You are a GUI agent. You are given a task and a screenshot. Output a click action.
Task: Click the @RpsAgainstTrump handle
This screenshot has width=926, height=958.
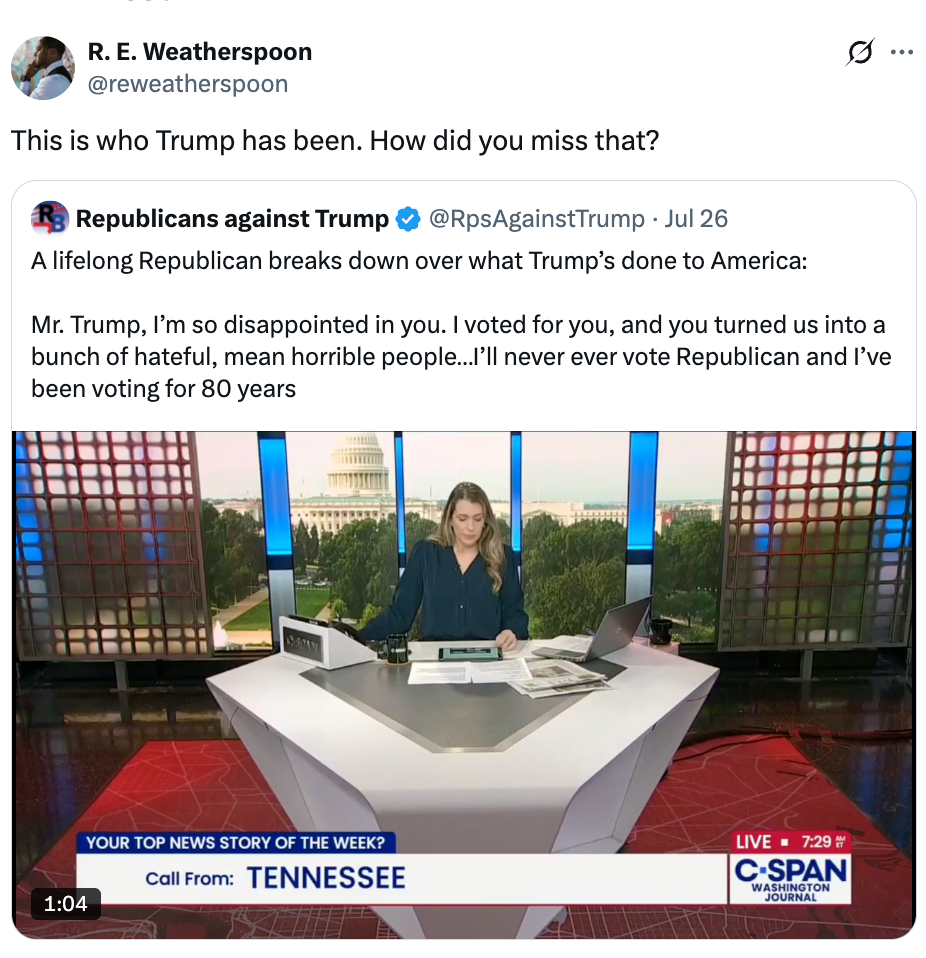pyautogui.click(x=537, y=219)
